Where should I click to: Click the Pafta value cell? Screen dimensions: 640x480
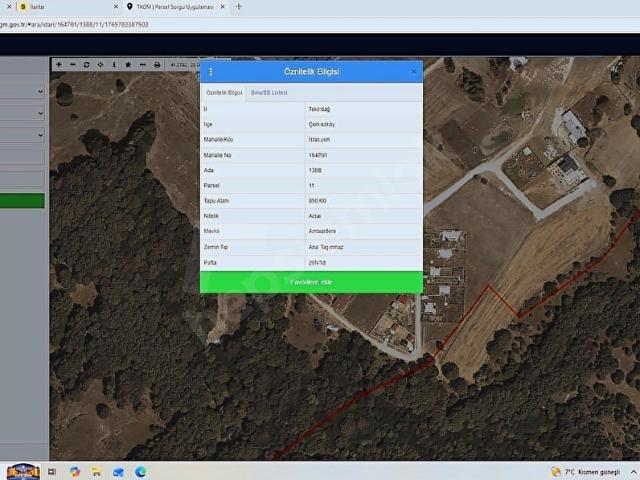click(364, 263)
